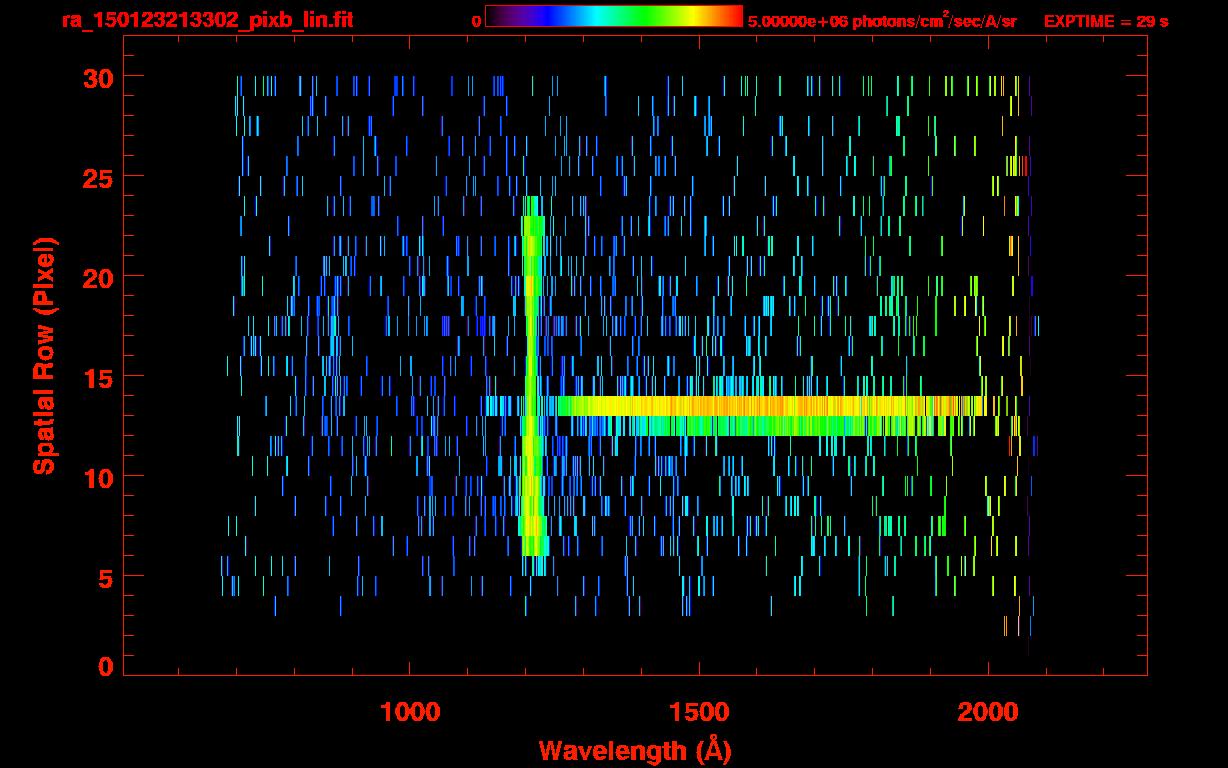This screenshot has height=768, width=1228.
Task: Click the vertical emission line near 1216 Å
Action: tap(533, 385)
